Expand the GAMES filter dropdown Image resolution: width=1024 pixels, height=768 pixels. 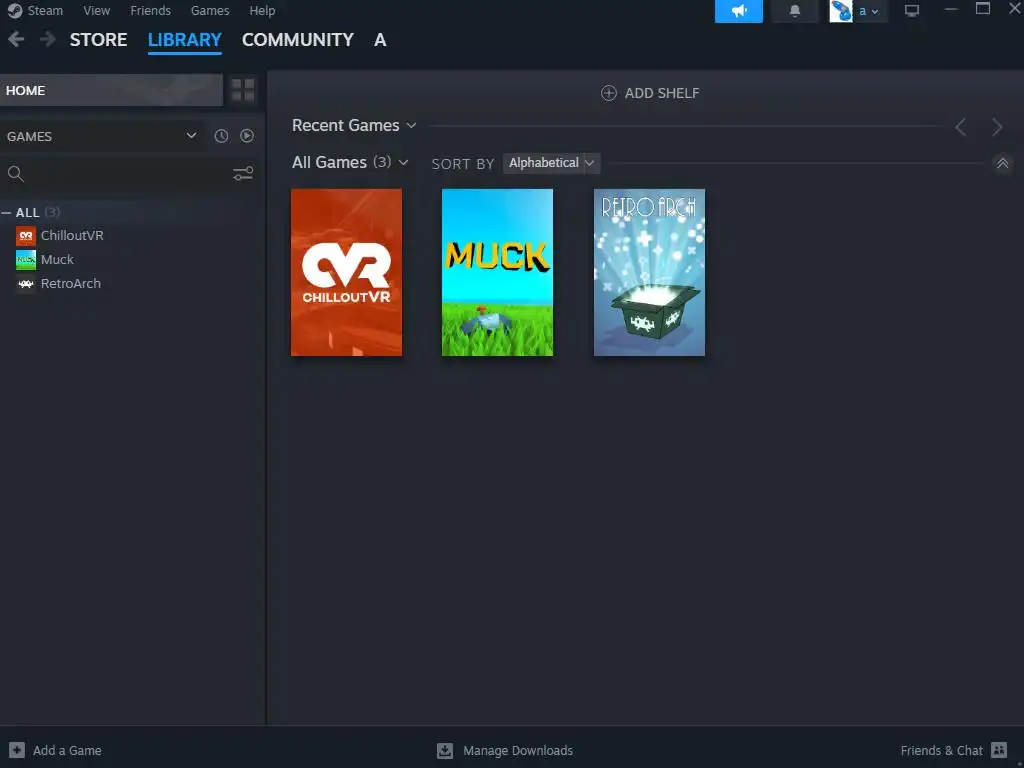191,136
